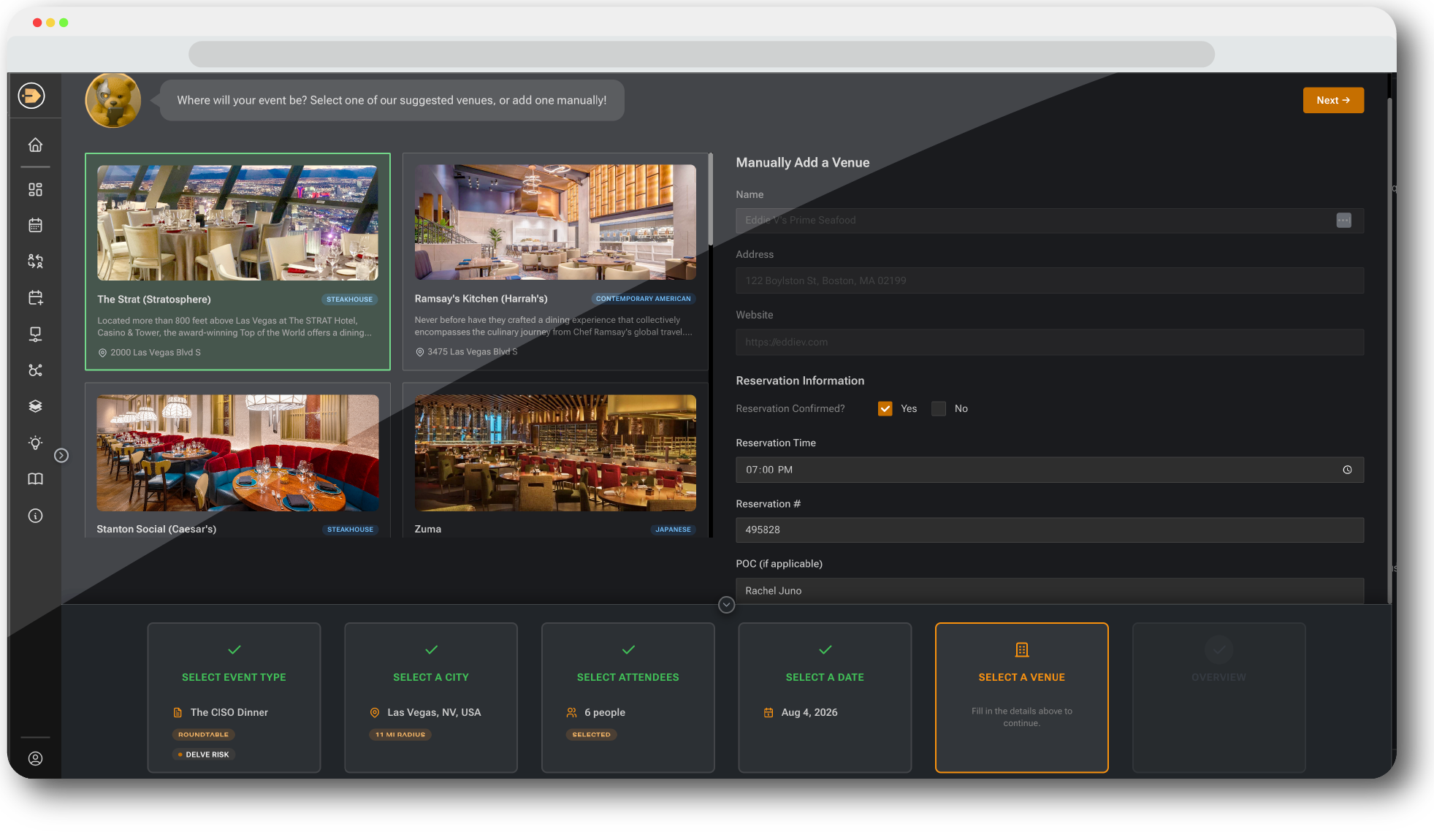Select the connected-display icon in the sidebar

tap(35, 334)
